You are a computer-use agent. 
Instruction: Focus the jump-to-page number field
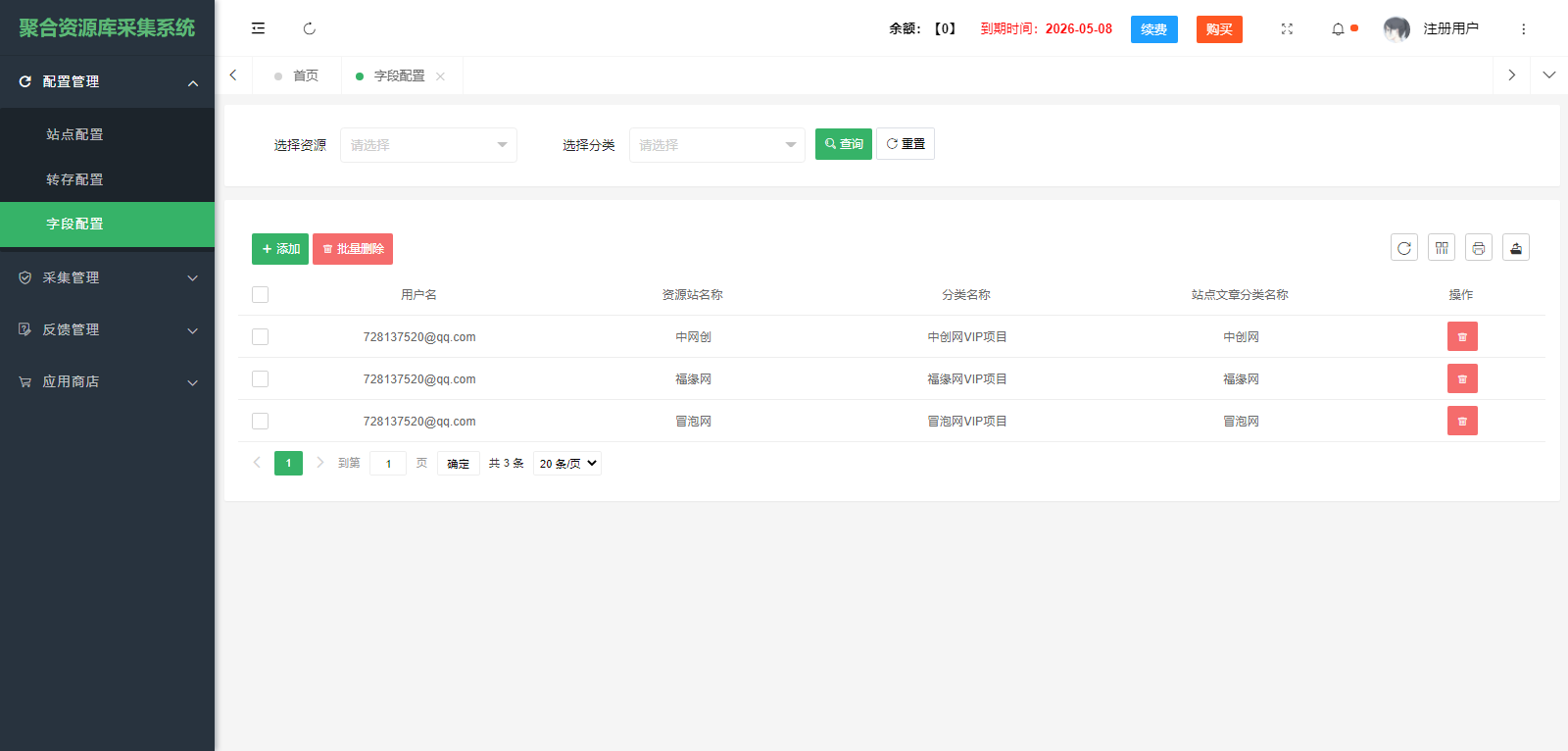click(388, 464)
